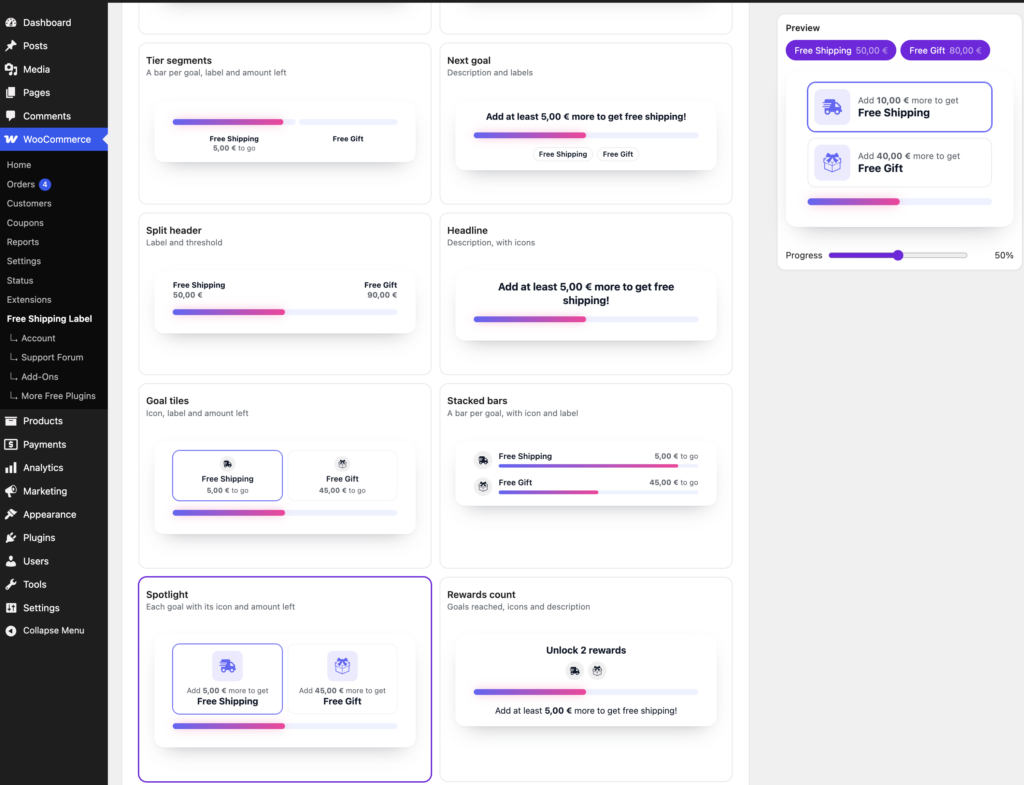Select the Stacked bars layout card
The width and height of the screenshot is (1024, 785).
pos(586,475)
